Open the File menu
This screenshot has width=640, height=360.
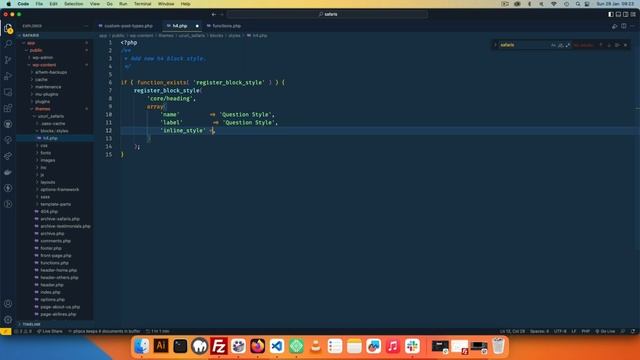39,4
